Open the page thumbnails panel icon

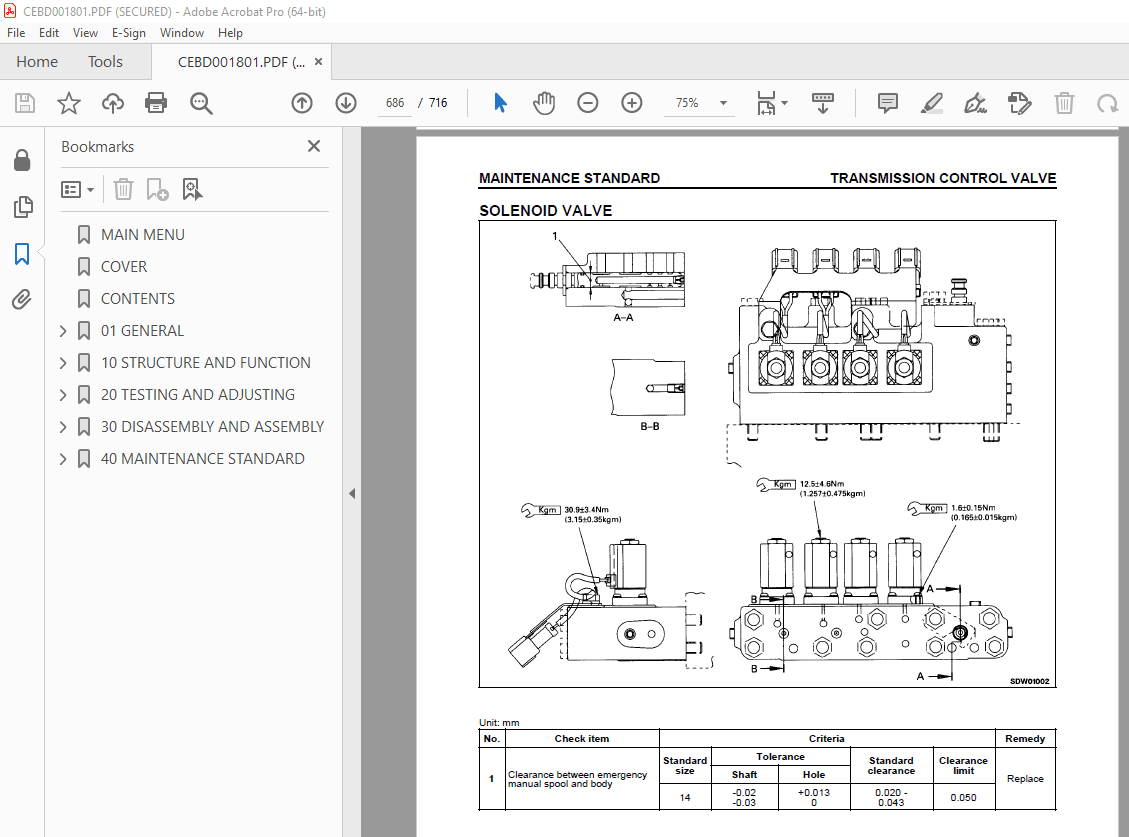tap(22, 207)
